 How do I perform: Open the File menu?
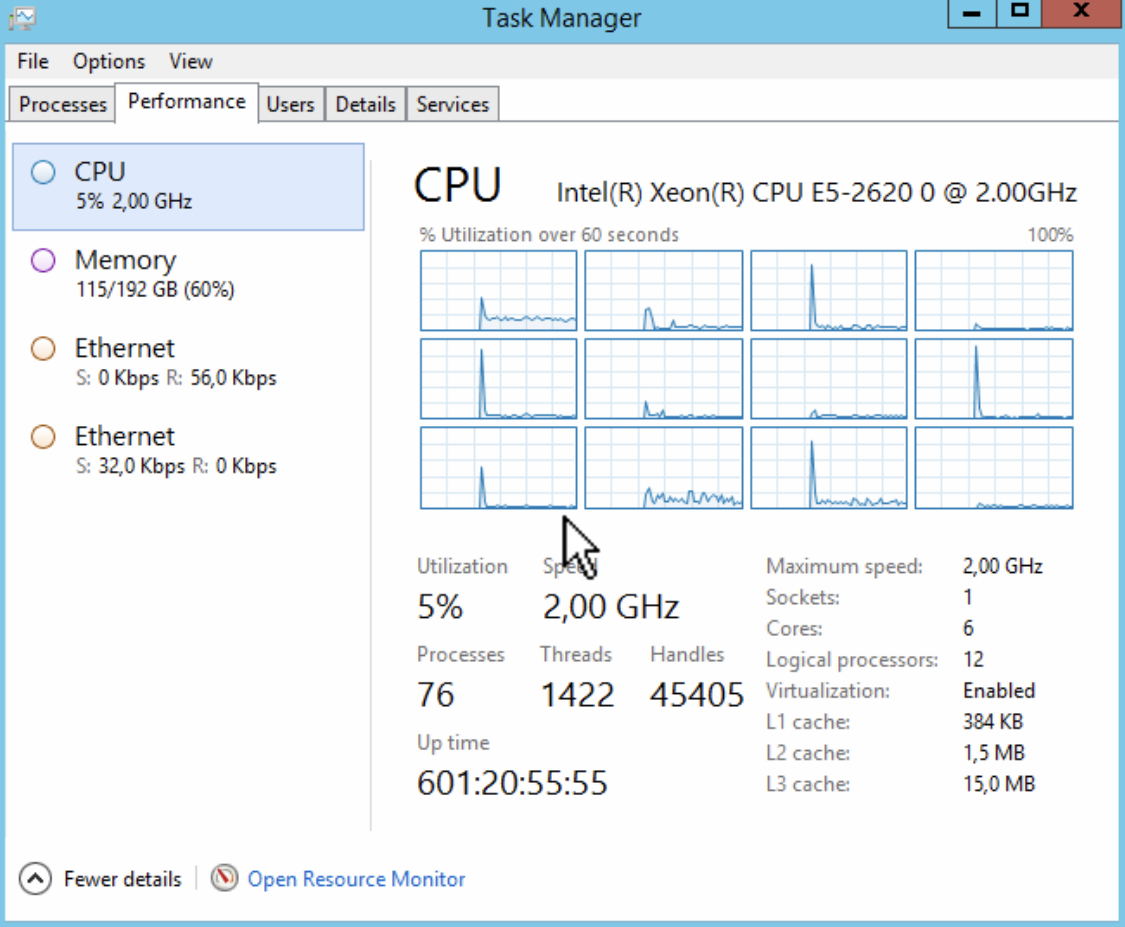tap(33, 61)
